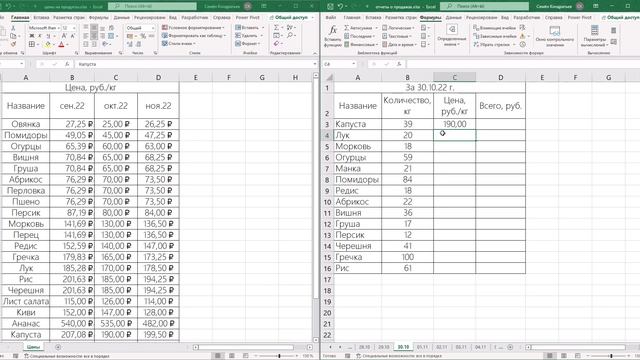Click fx button on left window formula bar
The image size is (640, 360).
click(67, 64)
